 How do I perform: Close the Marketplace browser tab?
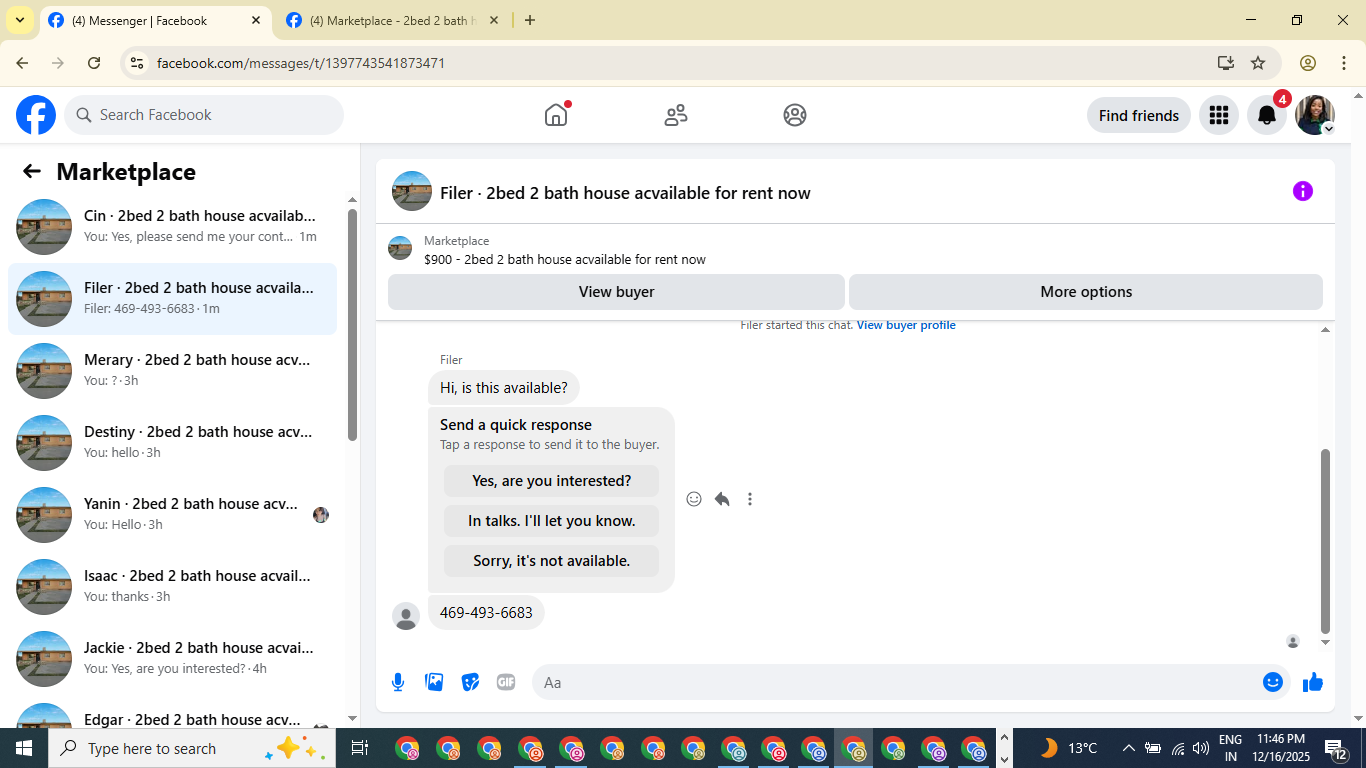click(493, 20)
